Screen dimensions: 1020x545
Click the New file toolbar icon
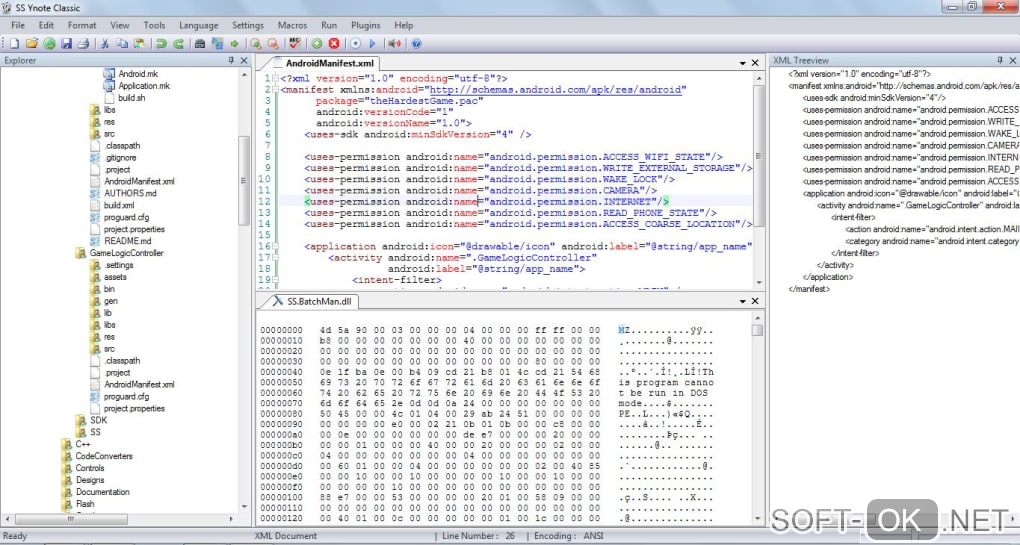pyautogui.click(x=16, y=44)
